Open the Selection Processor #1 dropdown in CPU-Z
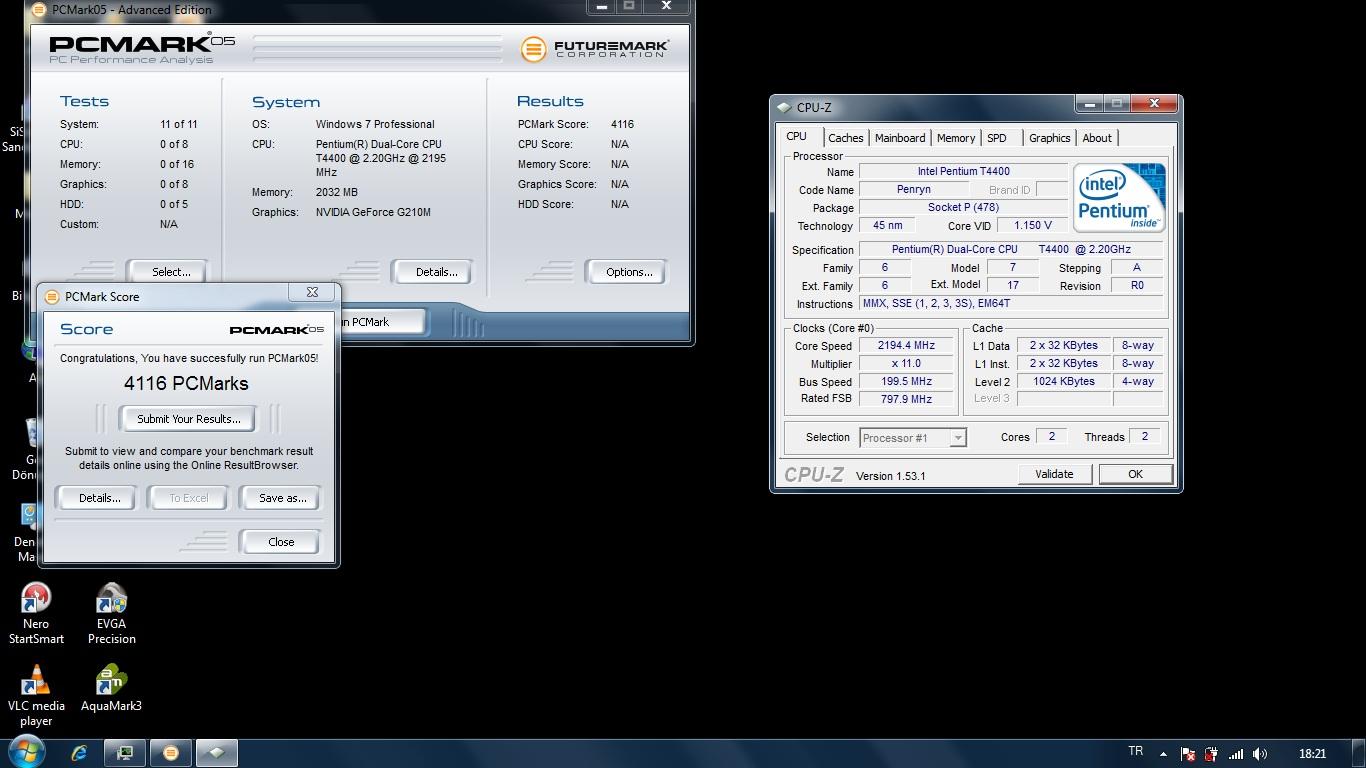 tap(913, 437)
